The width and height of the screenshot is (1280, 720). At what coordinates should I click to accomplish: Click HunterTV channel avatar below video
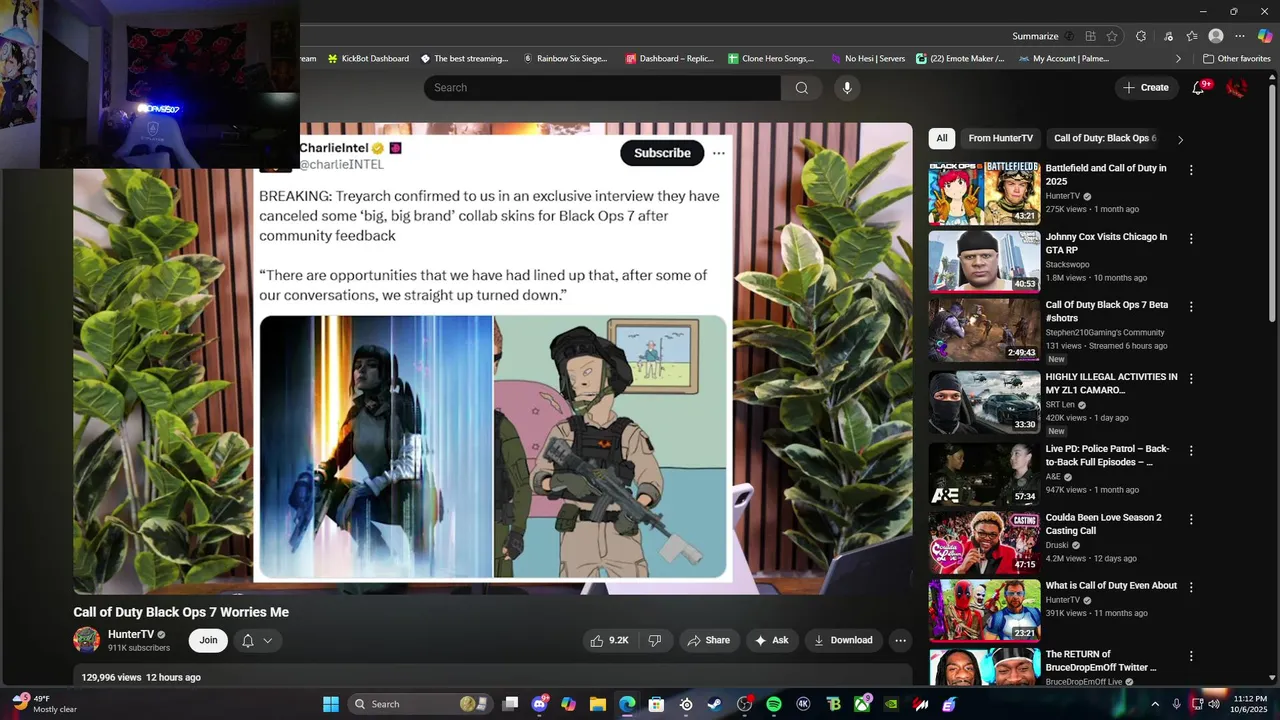87,640
